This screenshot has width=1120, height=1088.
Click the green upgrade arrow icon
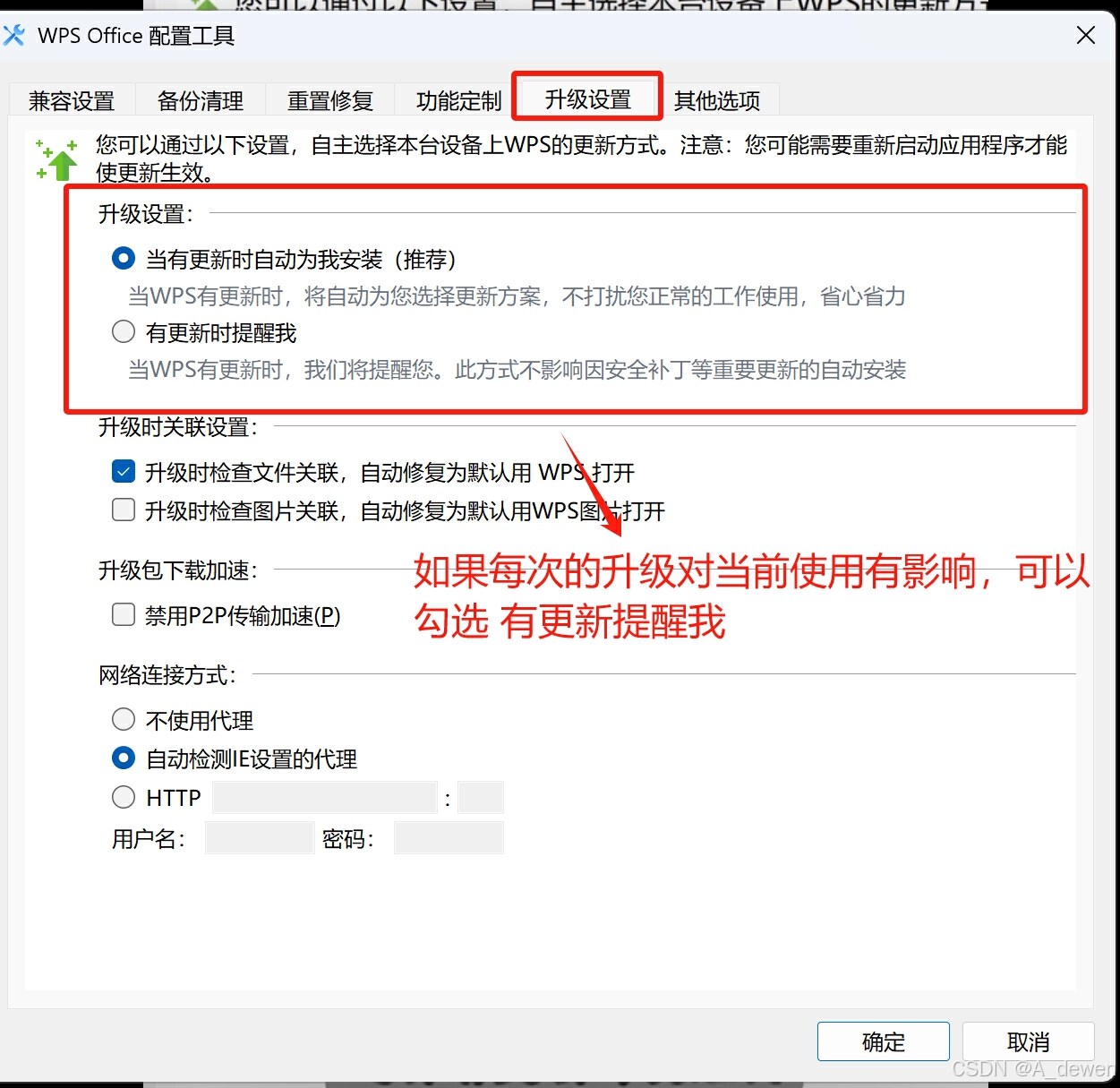56,159
